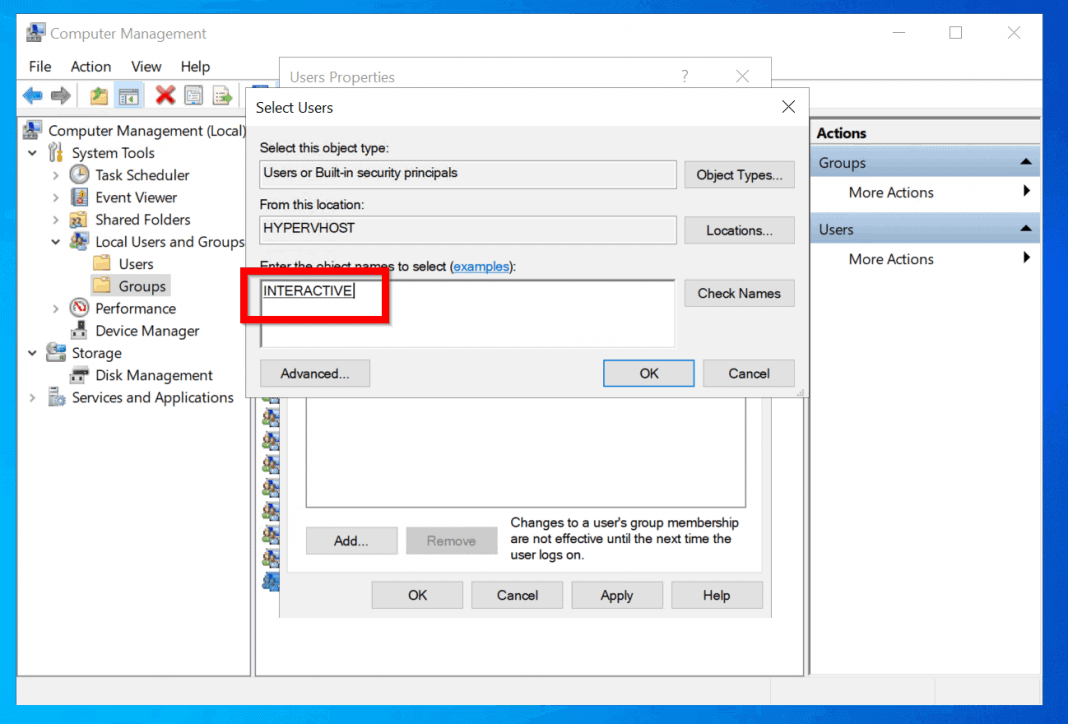Toggle the Show/Hide Console Tree icon
Viewport: 1068px width, 724px height.
click(131, 95)
